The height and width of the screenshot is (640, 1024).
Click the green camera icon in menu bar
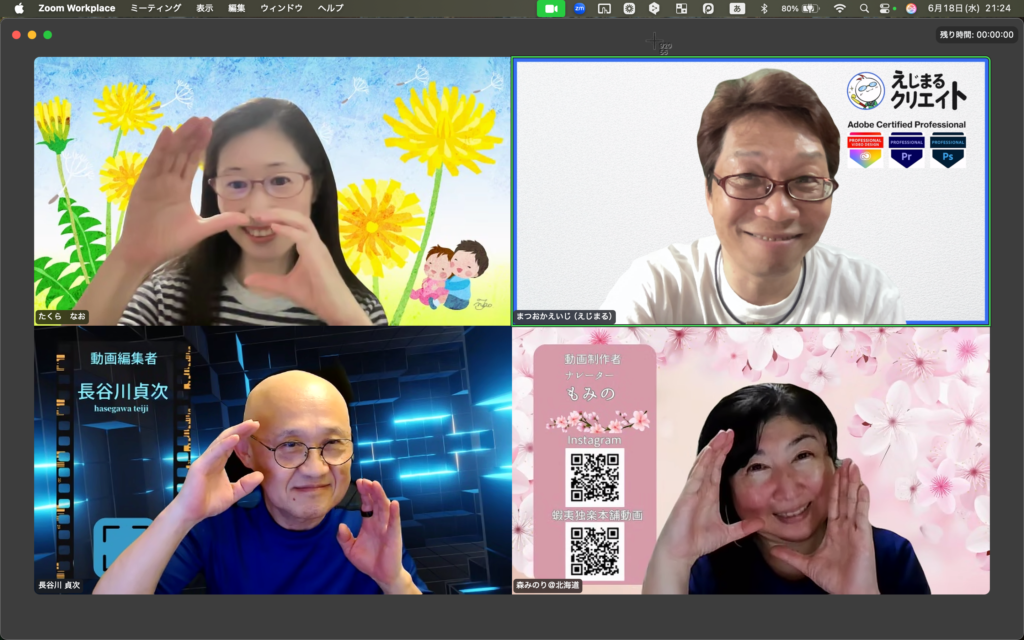tap(551, 8)
